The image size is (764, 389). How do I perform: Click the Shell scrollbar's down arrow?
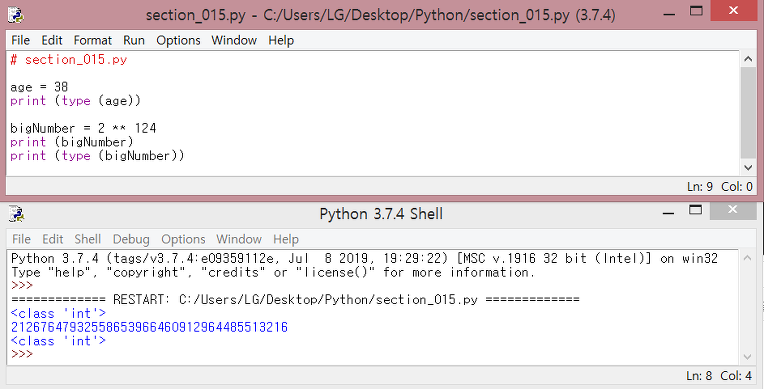(748, 357)
